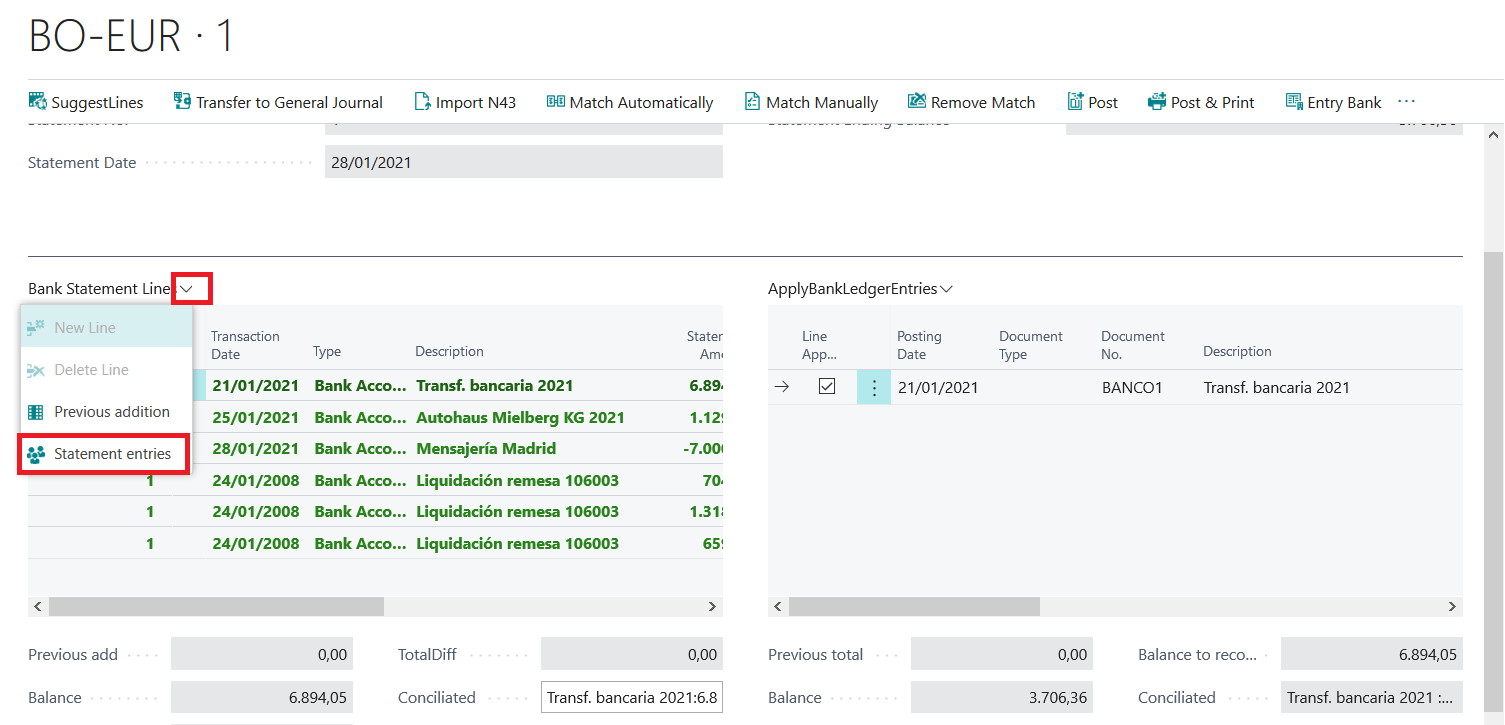Image resolution: width=1505 pixels, height=725 pixels.
Task: Click the Post & Print action
Action: 1201,102
